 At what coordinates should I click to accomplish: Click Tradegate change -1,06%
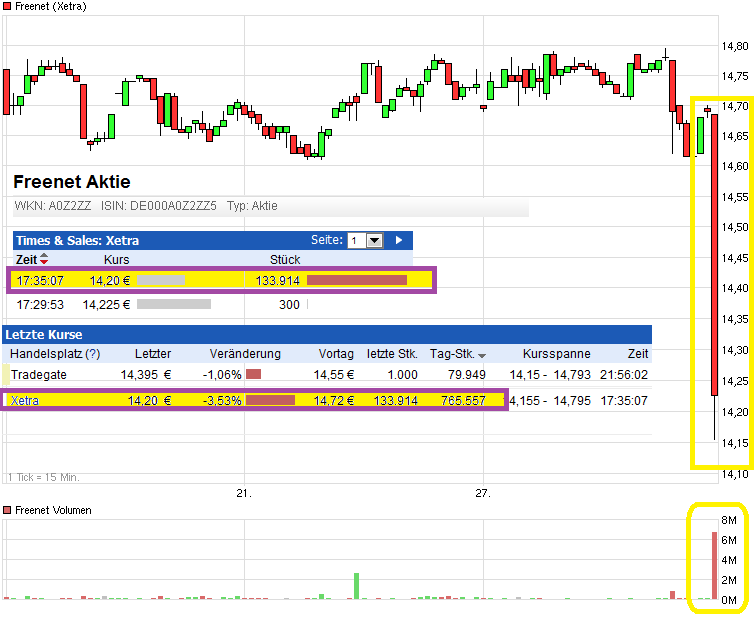(x=222, y=375)
